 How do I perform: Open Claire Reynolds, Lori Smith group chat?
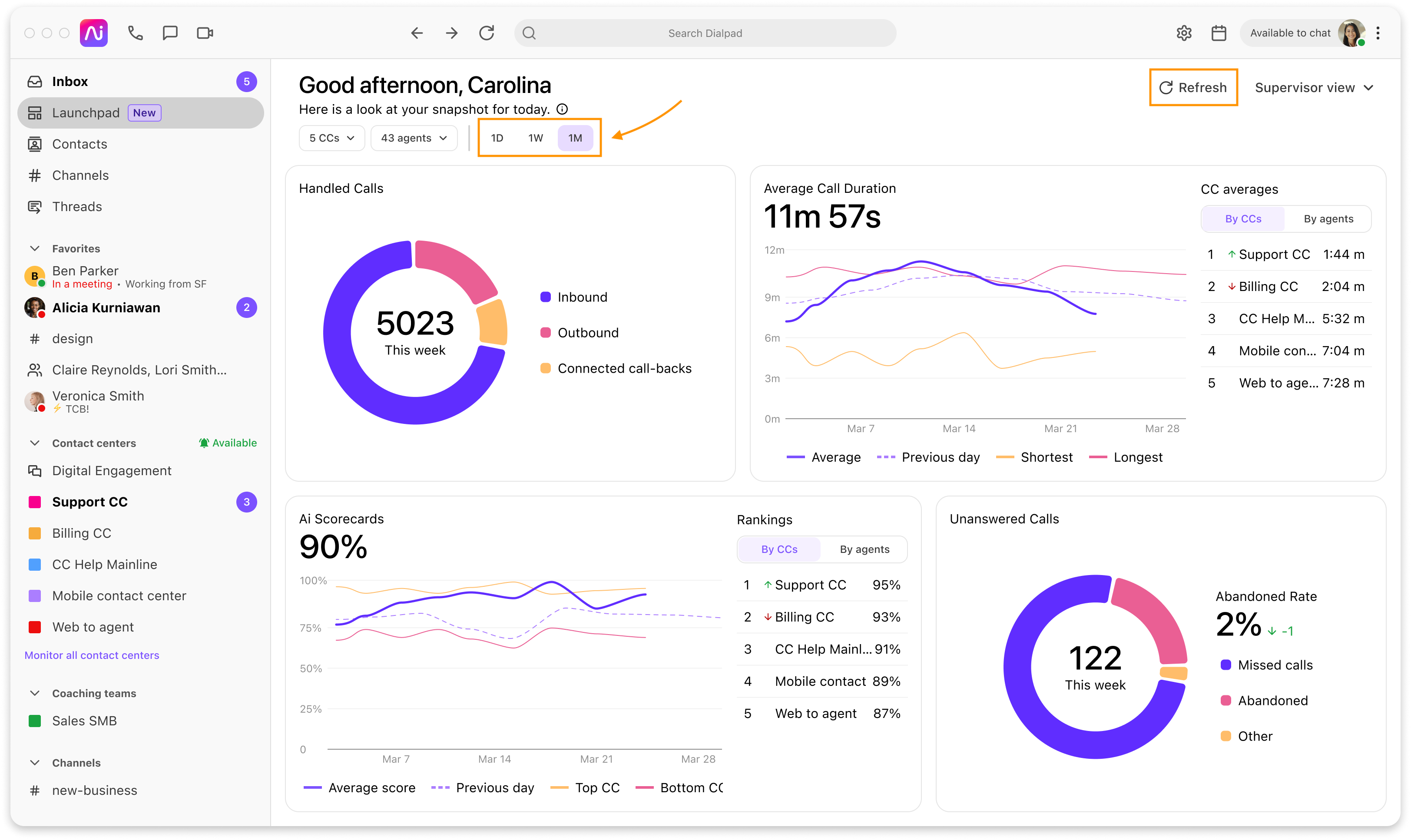(140, 370)
